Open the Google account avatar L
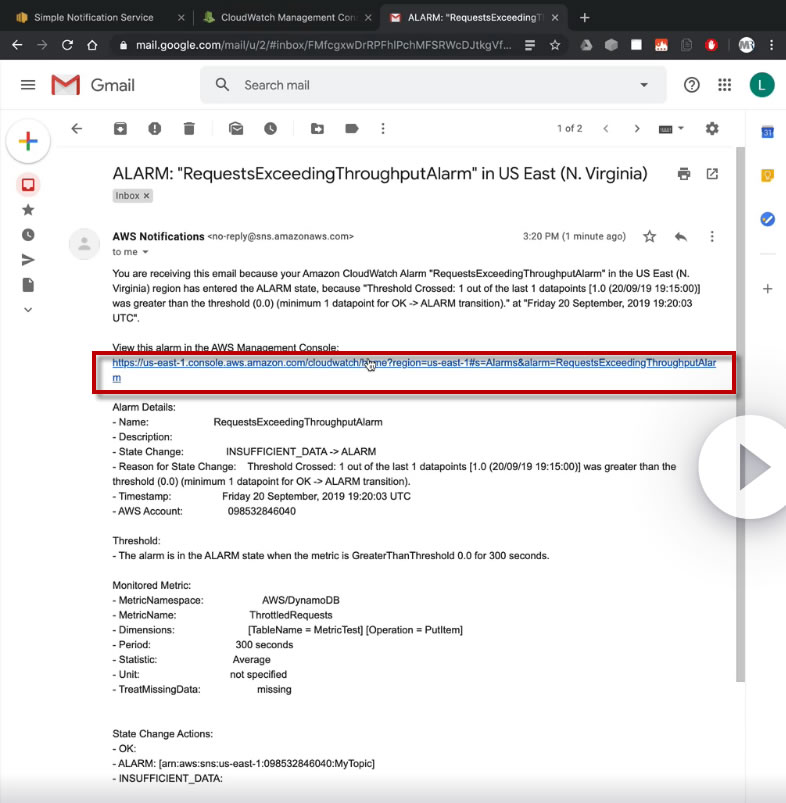786x803 pixels. click(762, 85)
